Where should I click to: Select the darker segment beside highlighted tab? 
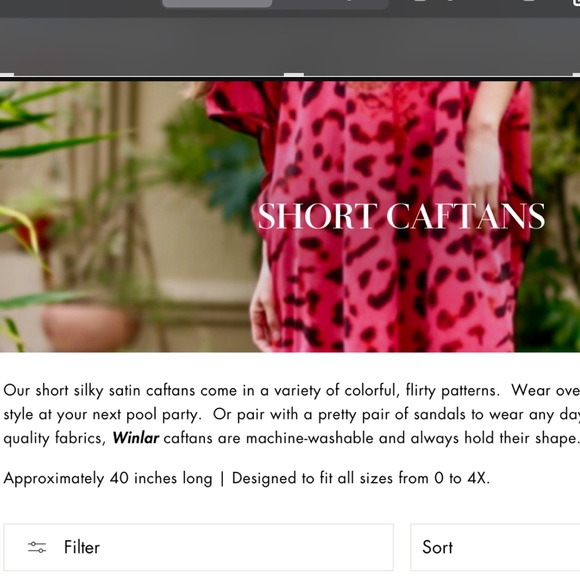pyautogui.click(x=330, y=4)
